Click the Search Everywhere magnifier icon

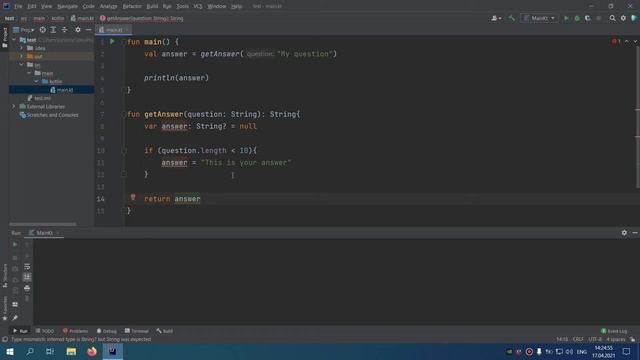pos(612,18)
